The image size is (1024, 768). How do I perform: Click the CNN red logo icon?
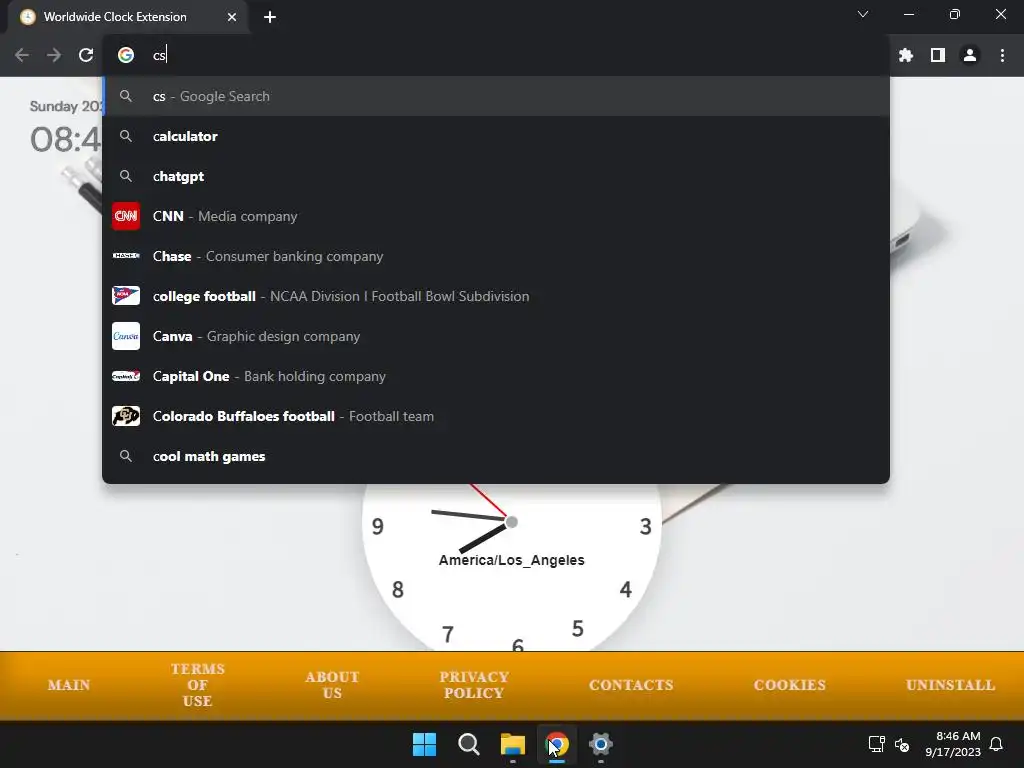(126, 216)
